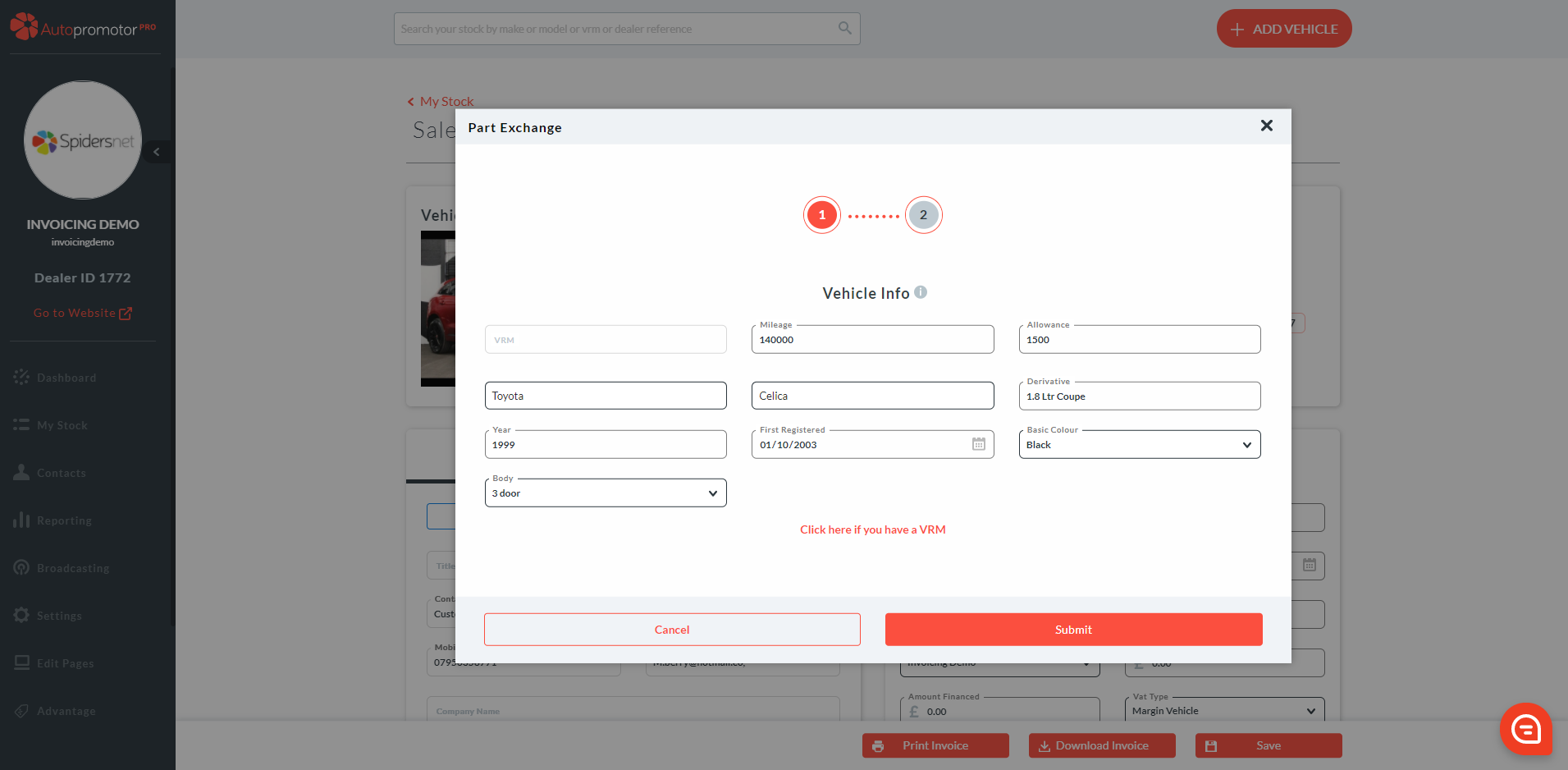Screen dimensions: 1568x770
Task: Expand the Vat Type dropdown
Action: pyautogui.click(x=1223, y=711)
